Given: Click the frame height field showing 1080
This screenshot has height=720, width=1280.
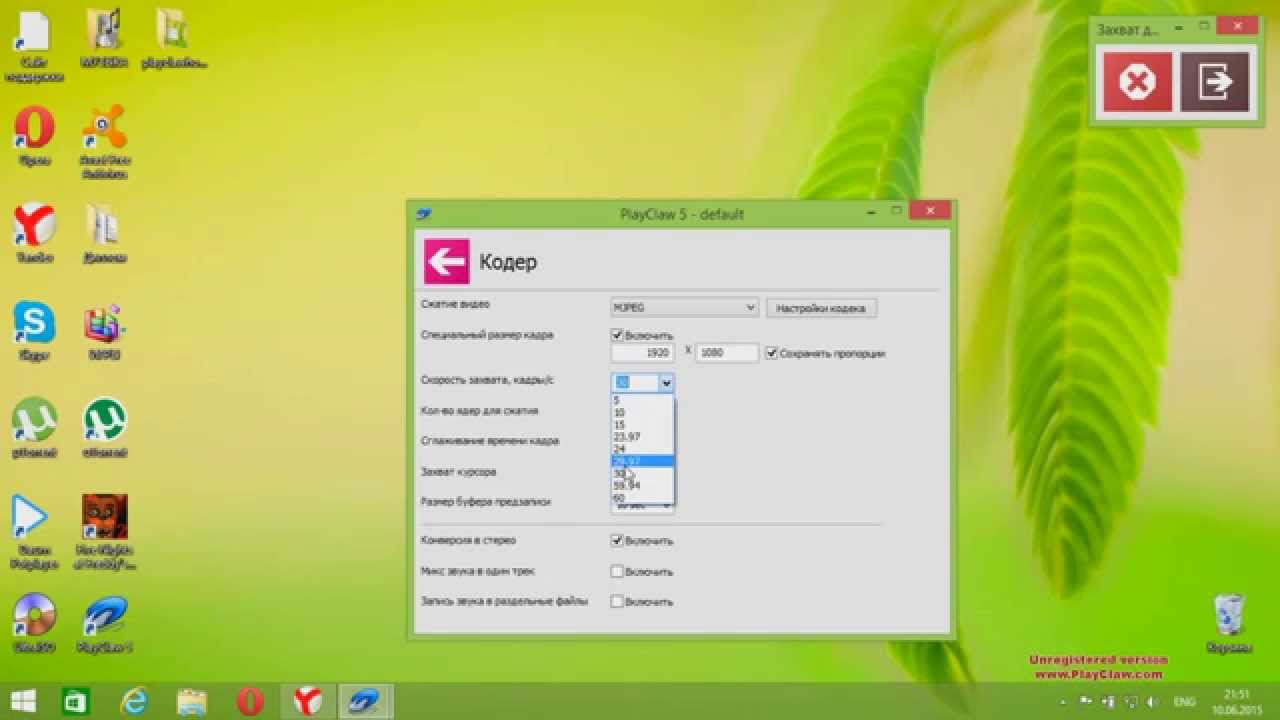Looking at the screenshot, I should point(727,353).
